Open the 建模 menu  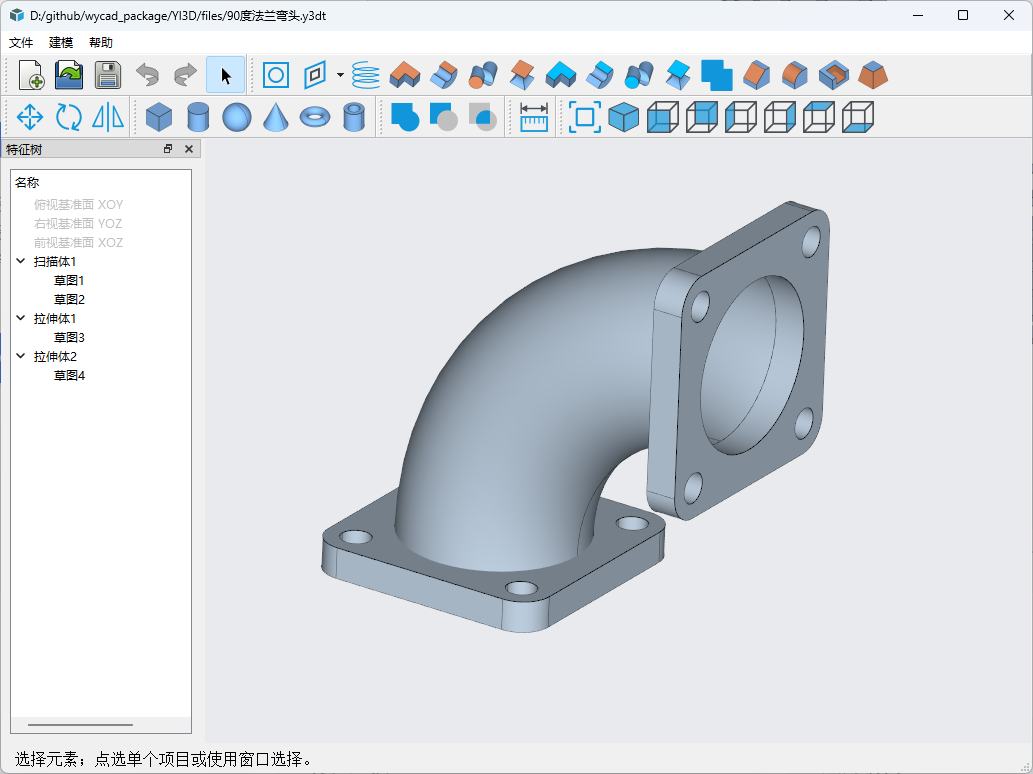[x=61, y=43]
